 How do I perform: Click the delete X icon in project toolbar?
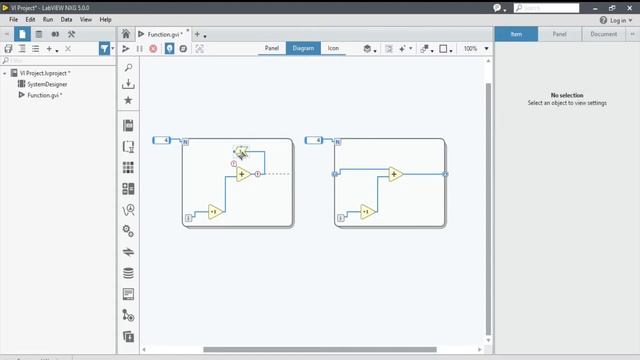tap(68, 49)
